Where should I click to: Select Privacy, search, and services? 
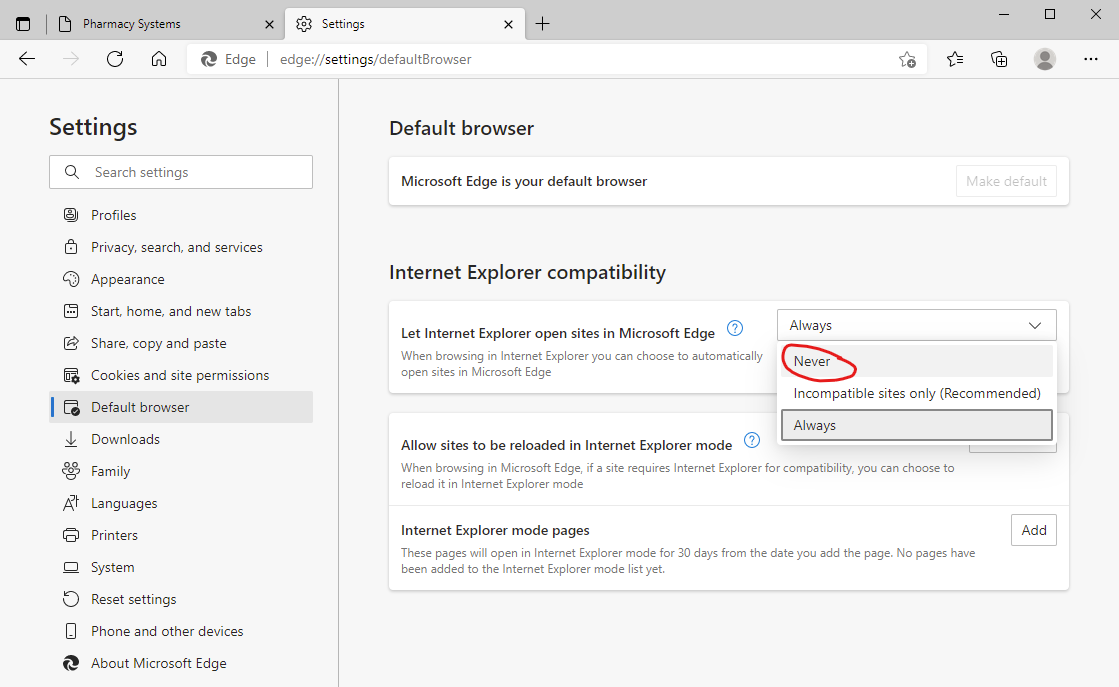tap(176, 246)
